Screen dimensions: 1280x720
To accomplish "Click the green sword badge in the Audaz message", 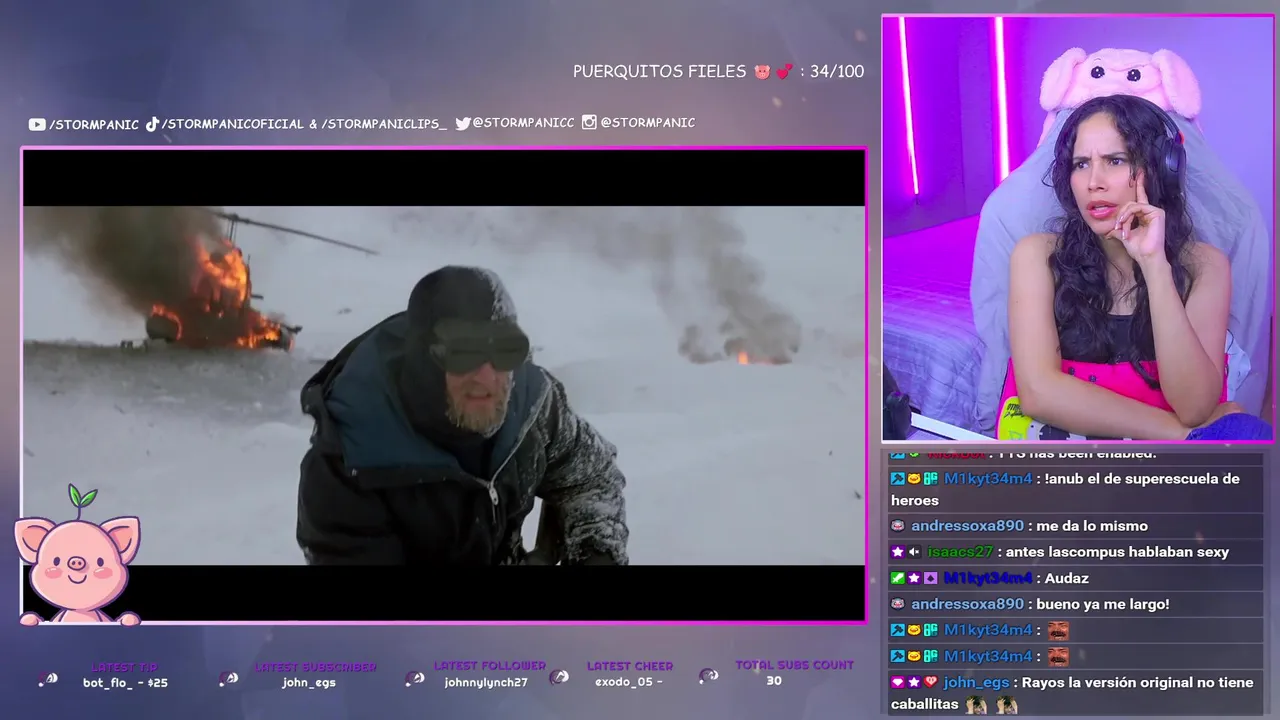I will click(898, 578).
